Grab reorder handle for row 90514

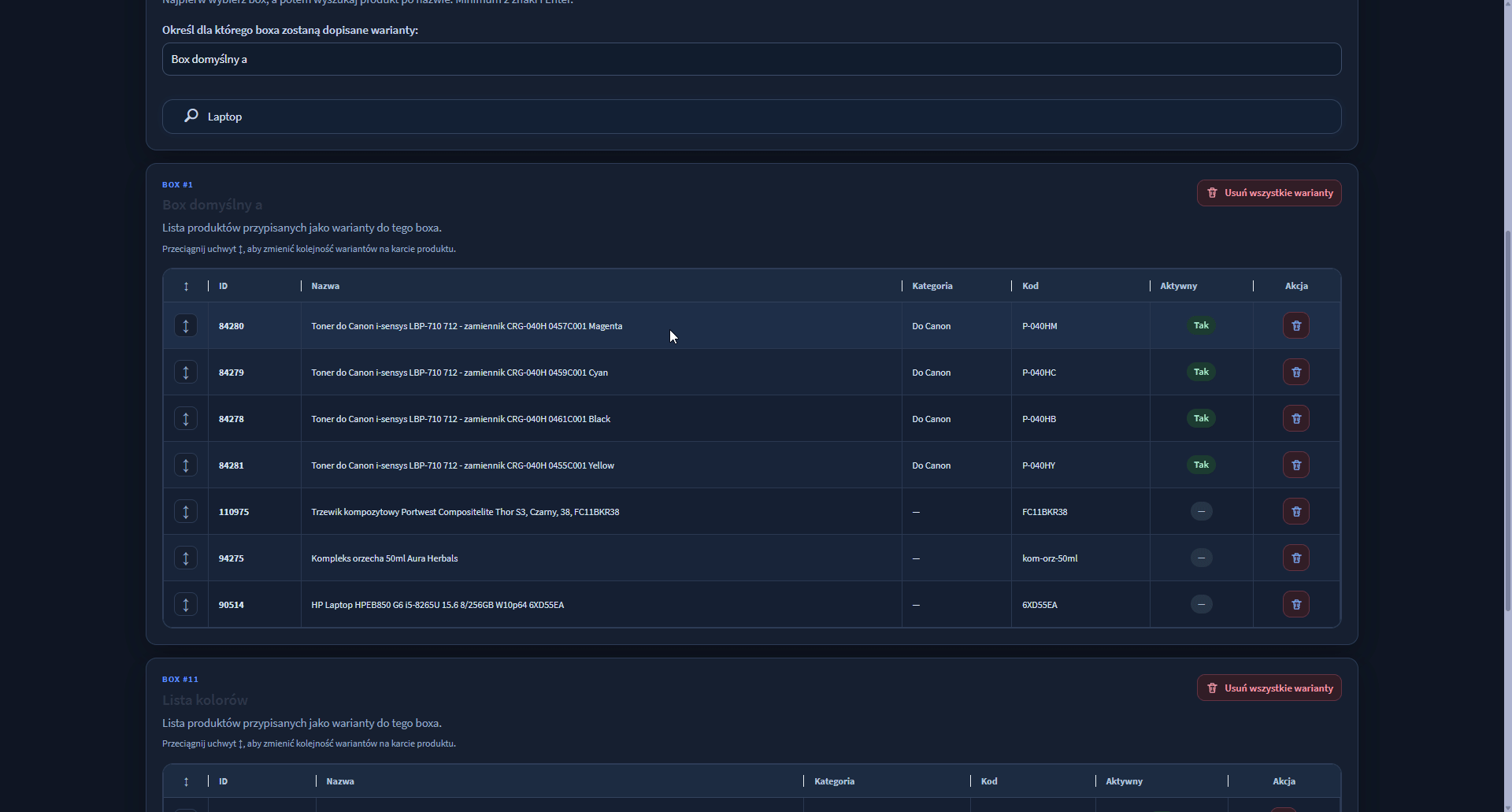(186, 604)
